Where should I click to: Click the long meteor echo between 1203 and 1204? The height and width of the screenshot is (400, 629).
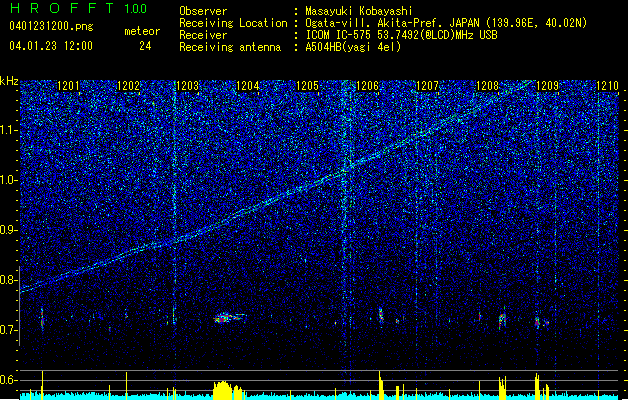(x=229, y=318)
